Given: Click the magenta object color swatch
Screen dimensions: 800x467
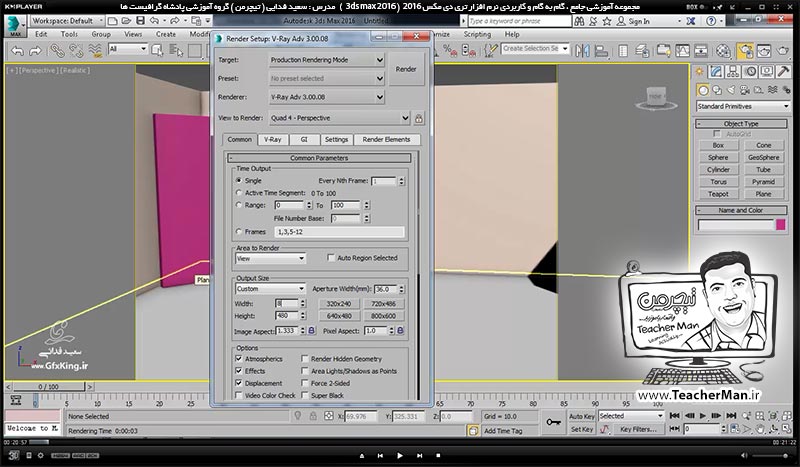Looking at the screenshot, I should (781, 225).
